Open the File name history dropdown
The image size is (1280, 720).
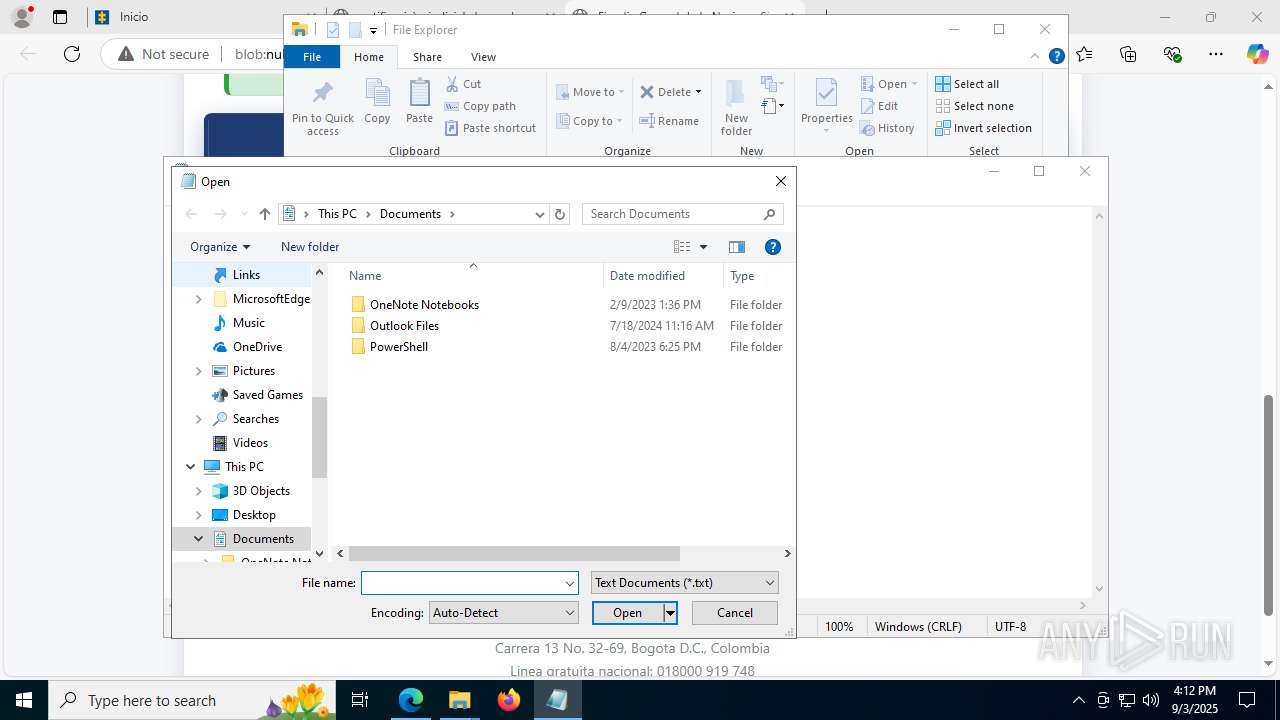click(570, 583)
